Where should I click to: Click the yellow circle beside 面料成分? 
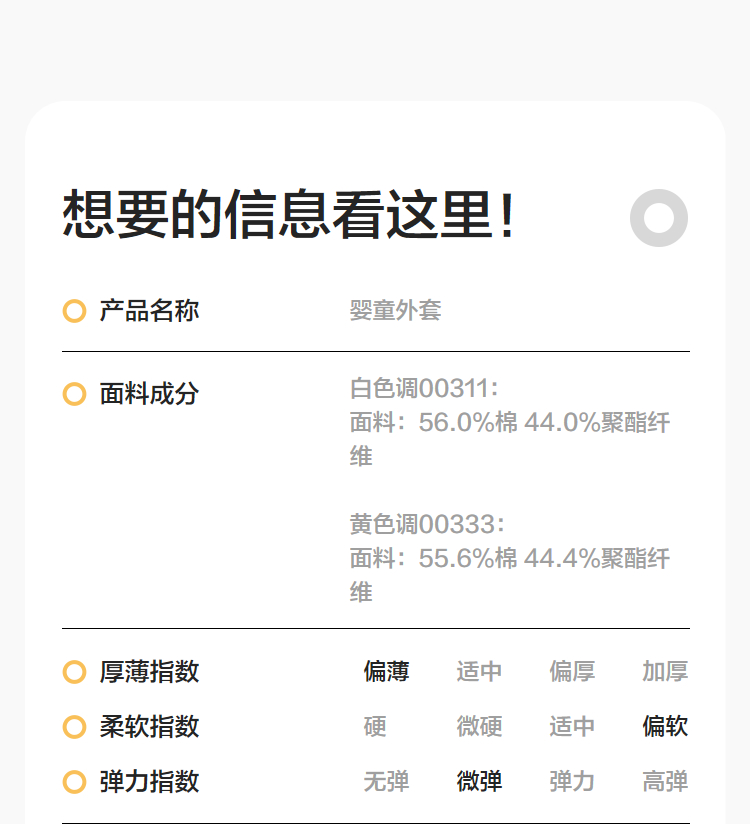pos(74,394)
